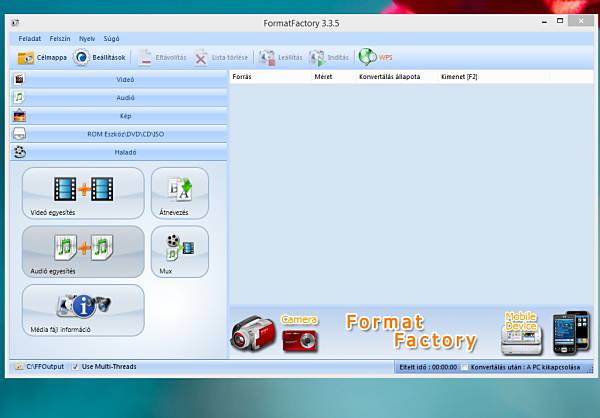Click the red compact camera image
Image resolution: width=600 pixels, height=418 pixels.
click(x=300, y=341)
